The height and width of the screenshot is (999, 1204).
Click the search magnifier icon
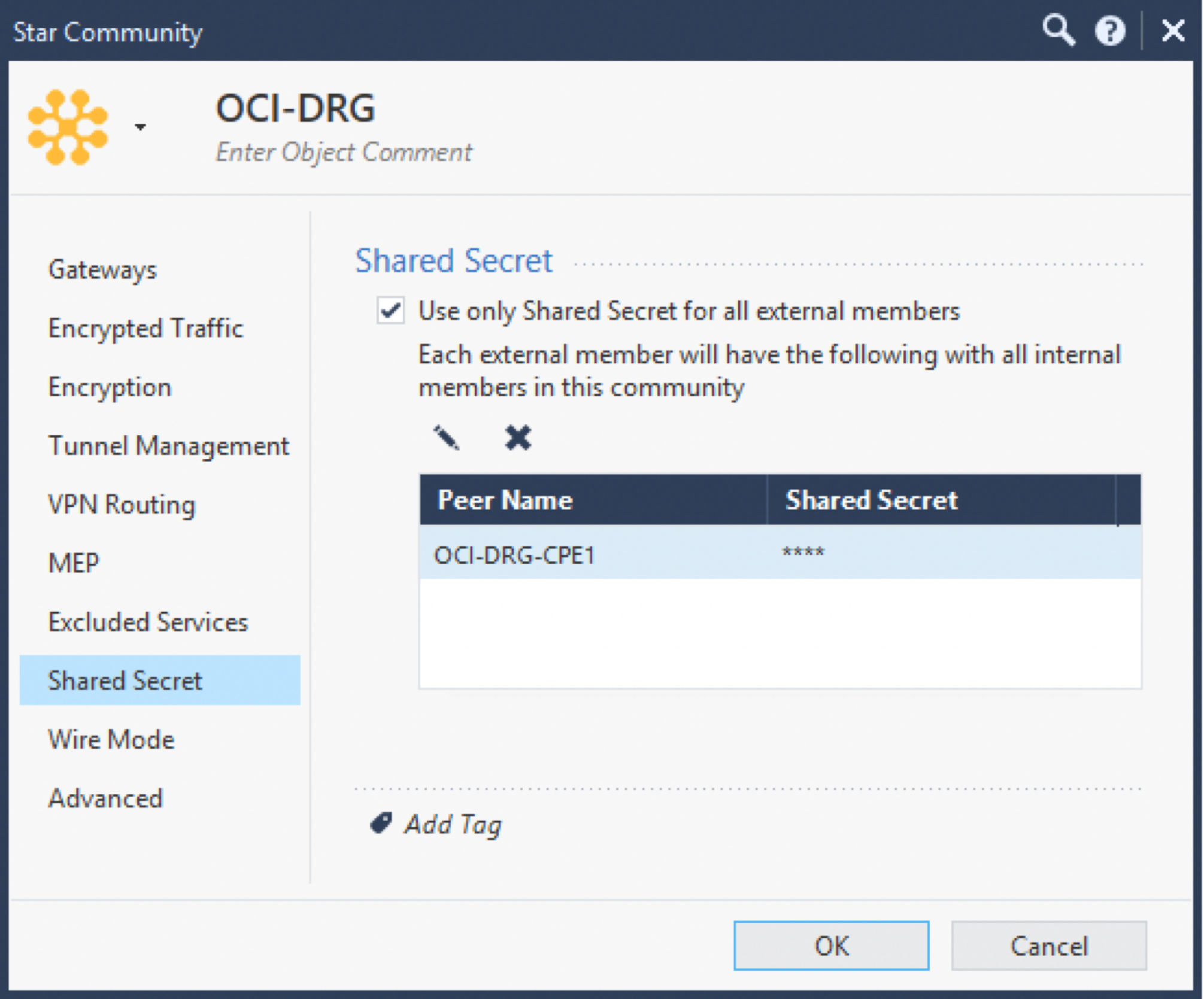(1058, 30)
